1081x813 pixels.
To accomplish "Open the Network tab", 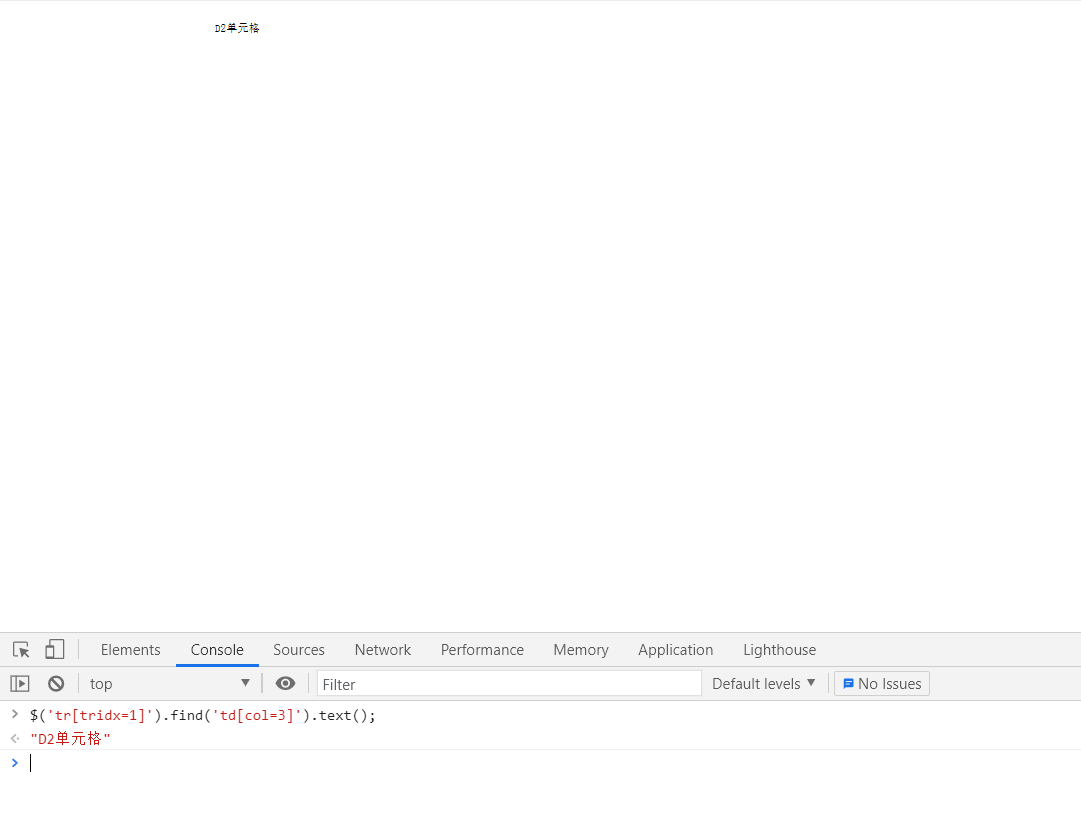I will point(383,650).
